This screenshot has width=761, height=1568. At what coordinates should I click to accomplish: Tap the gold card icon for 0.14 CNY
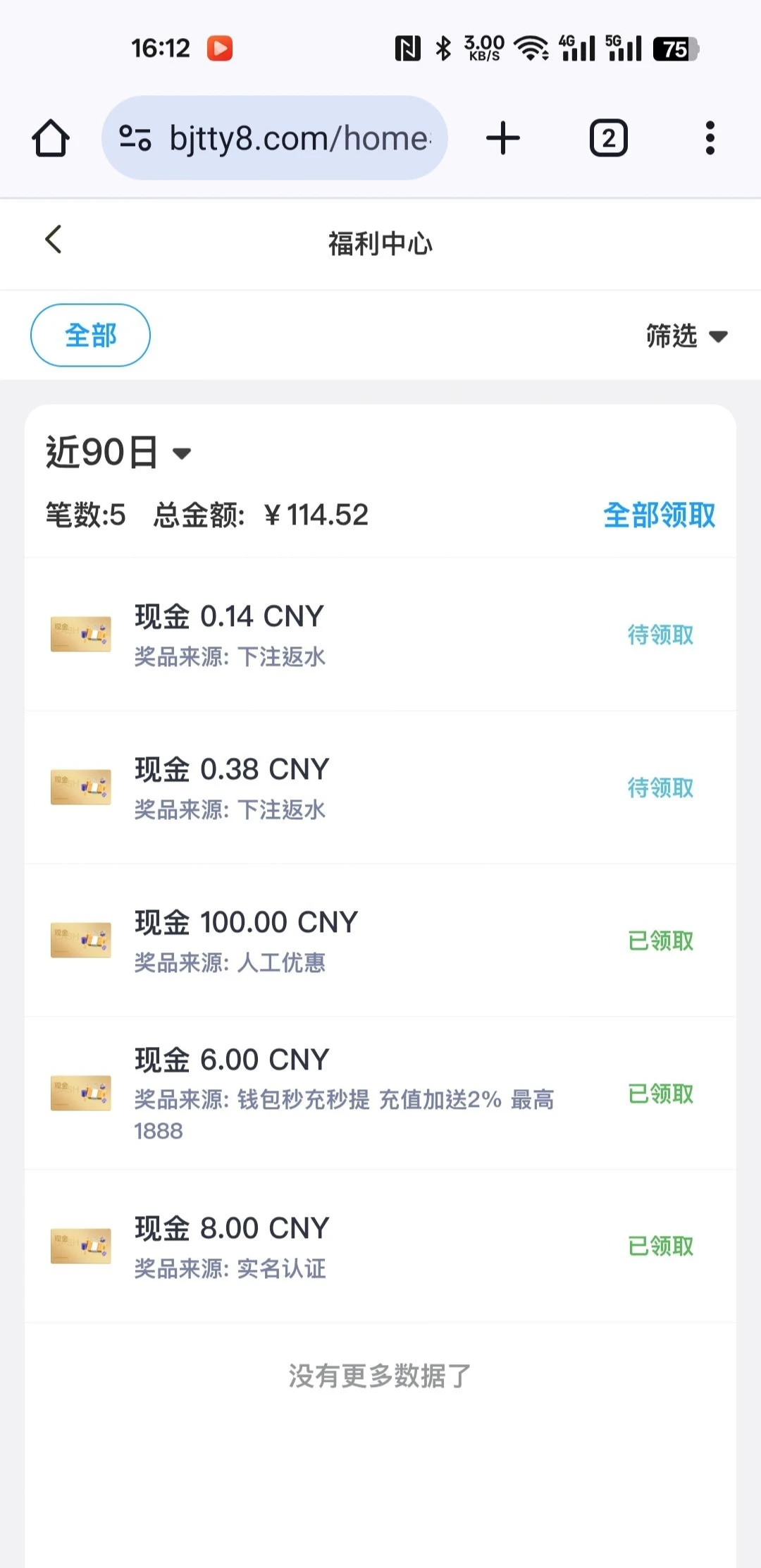(x=80, y=633)
